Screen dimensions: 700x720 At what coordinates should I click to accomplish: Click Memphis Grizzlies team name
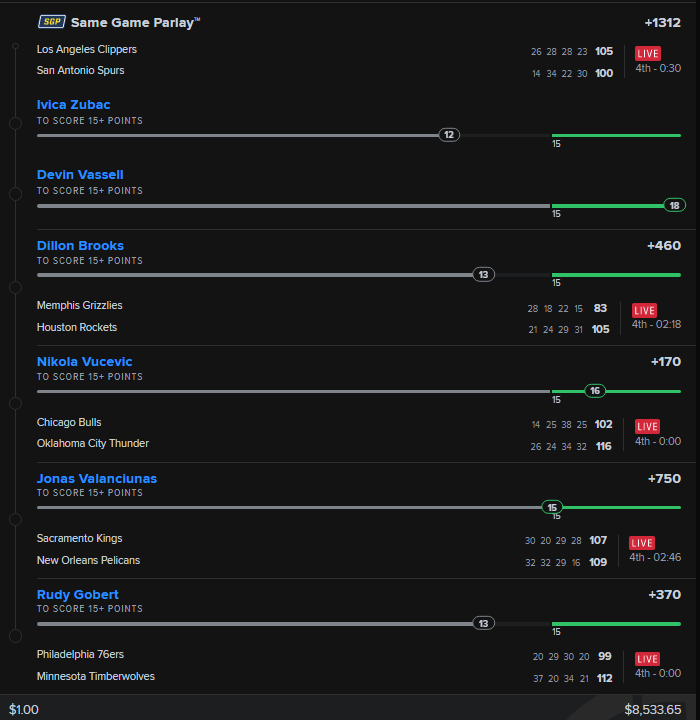pos(79,305)
